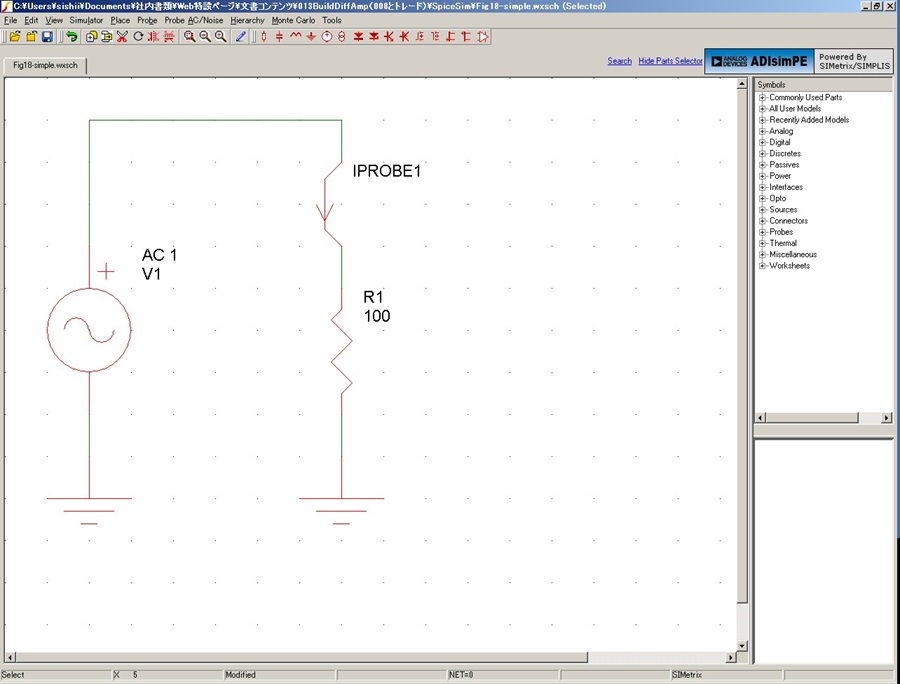Click the Rotate icon in toolbar

tap(138, 37)
